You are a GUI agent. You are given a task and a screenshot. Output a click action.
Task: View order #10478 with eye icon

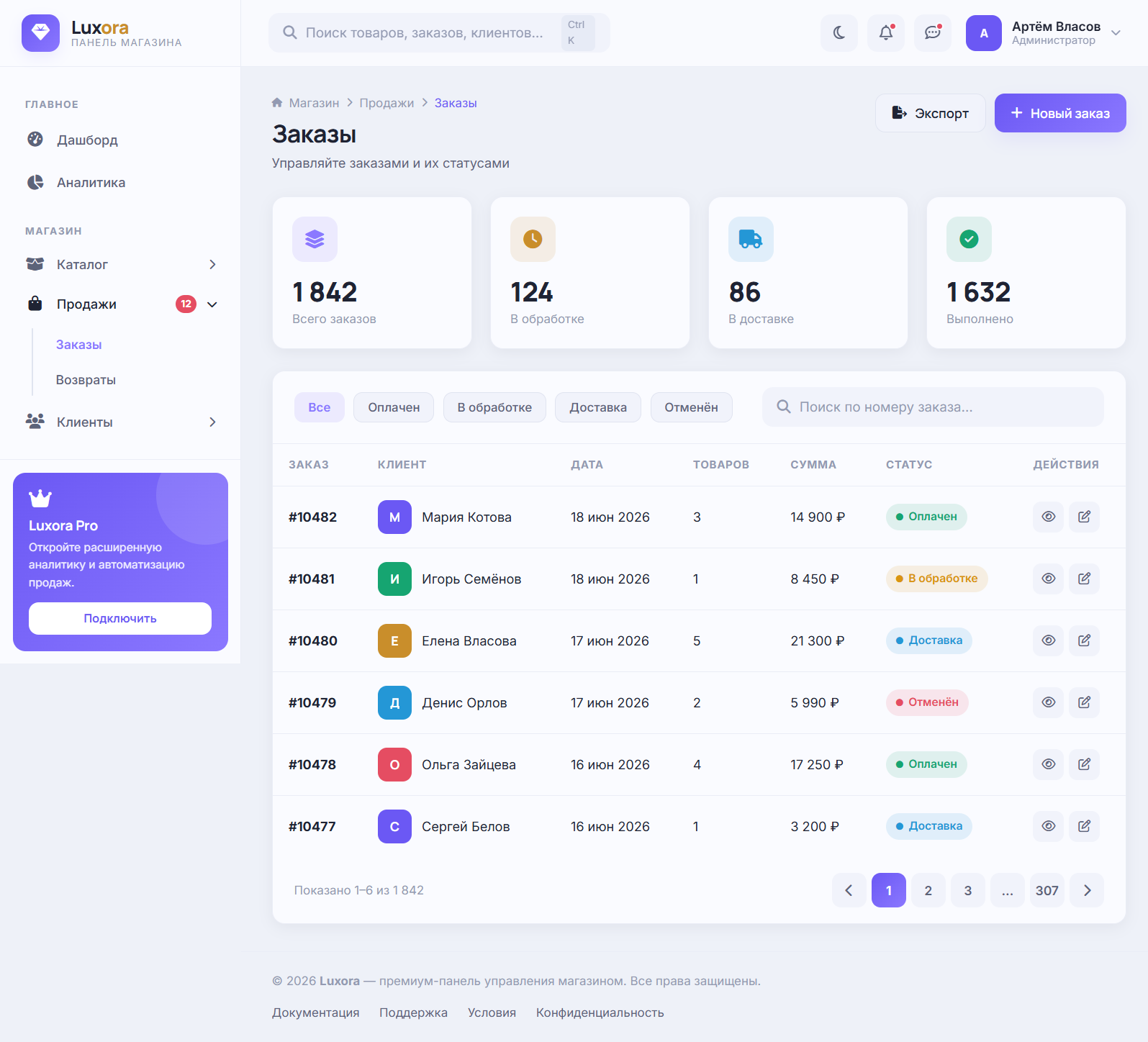1049,764
